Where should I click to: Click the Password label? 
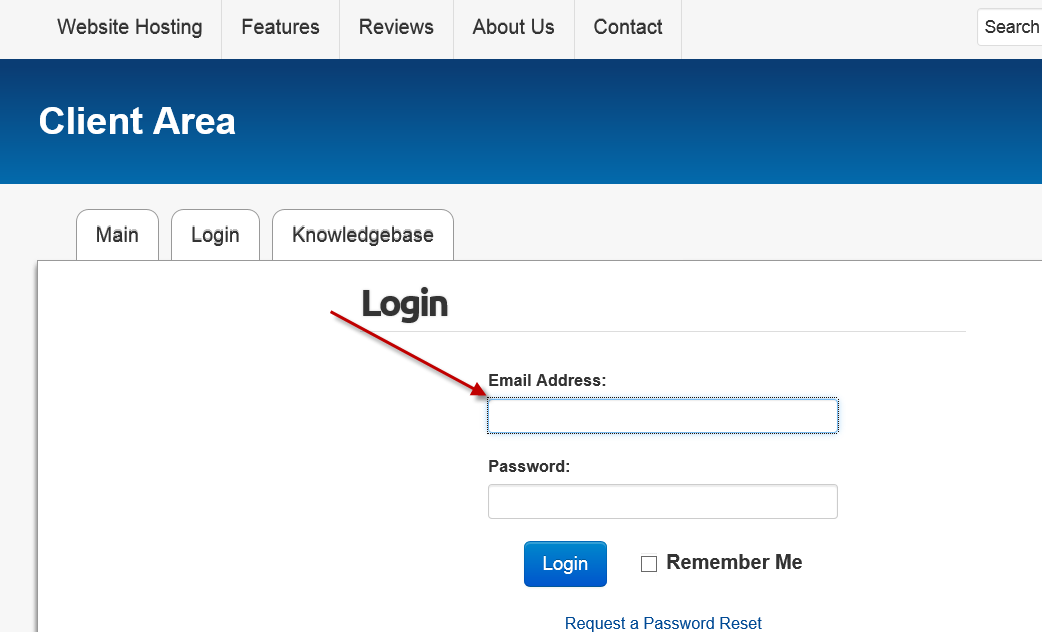coord(529,466)
